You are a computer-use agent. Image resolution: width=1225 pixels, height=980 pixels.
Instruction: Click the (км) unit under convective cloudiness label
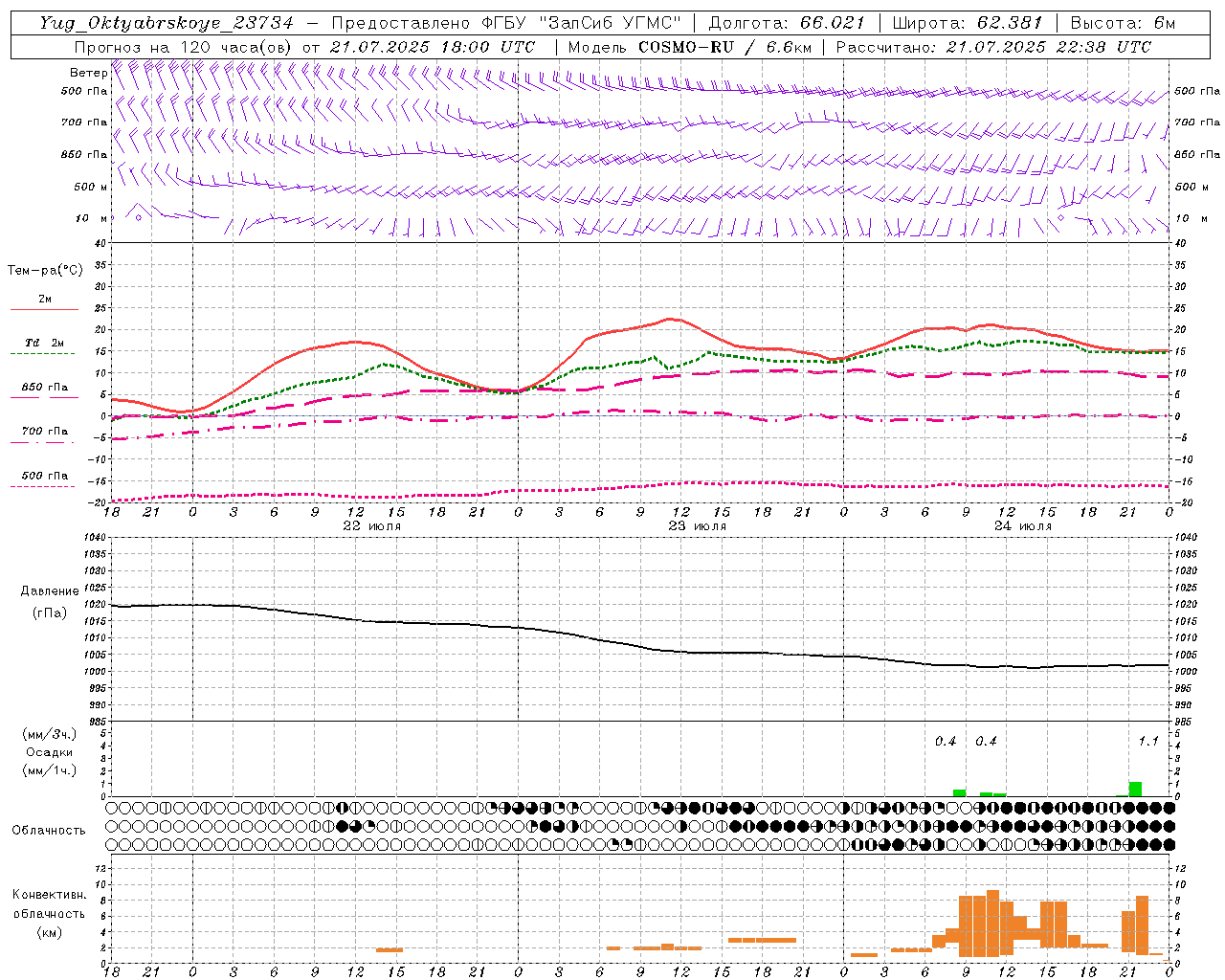(x=49, y=932)
